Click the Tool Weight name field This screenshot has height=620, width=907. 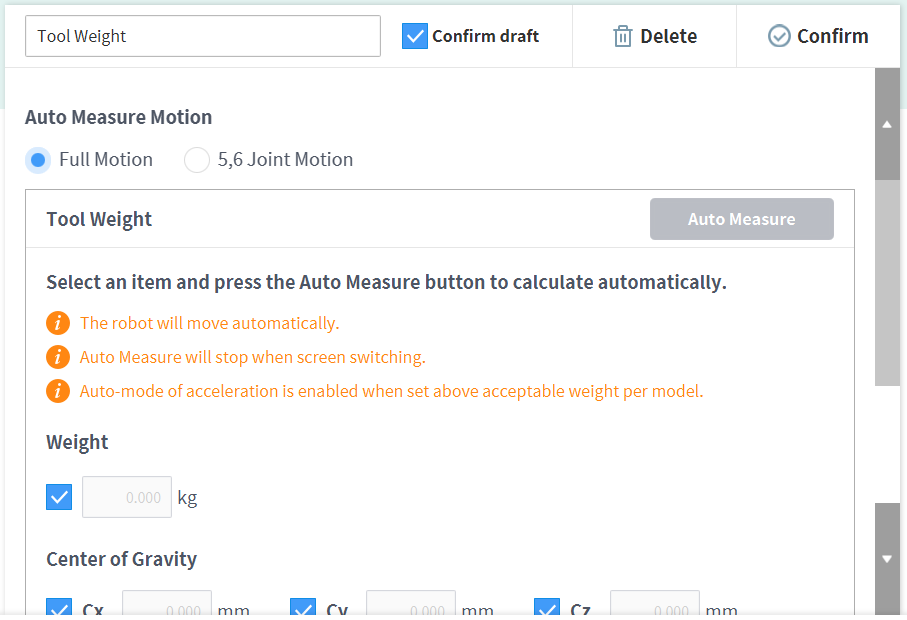tap(202, 36)
